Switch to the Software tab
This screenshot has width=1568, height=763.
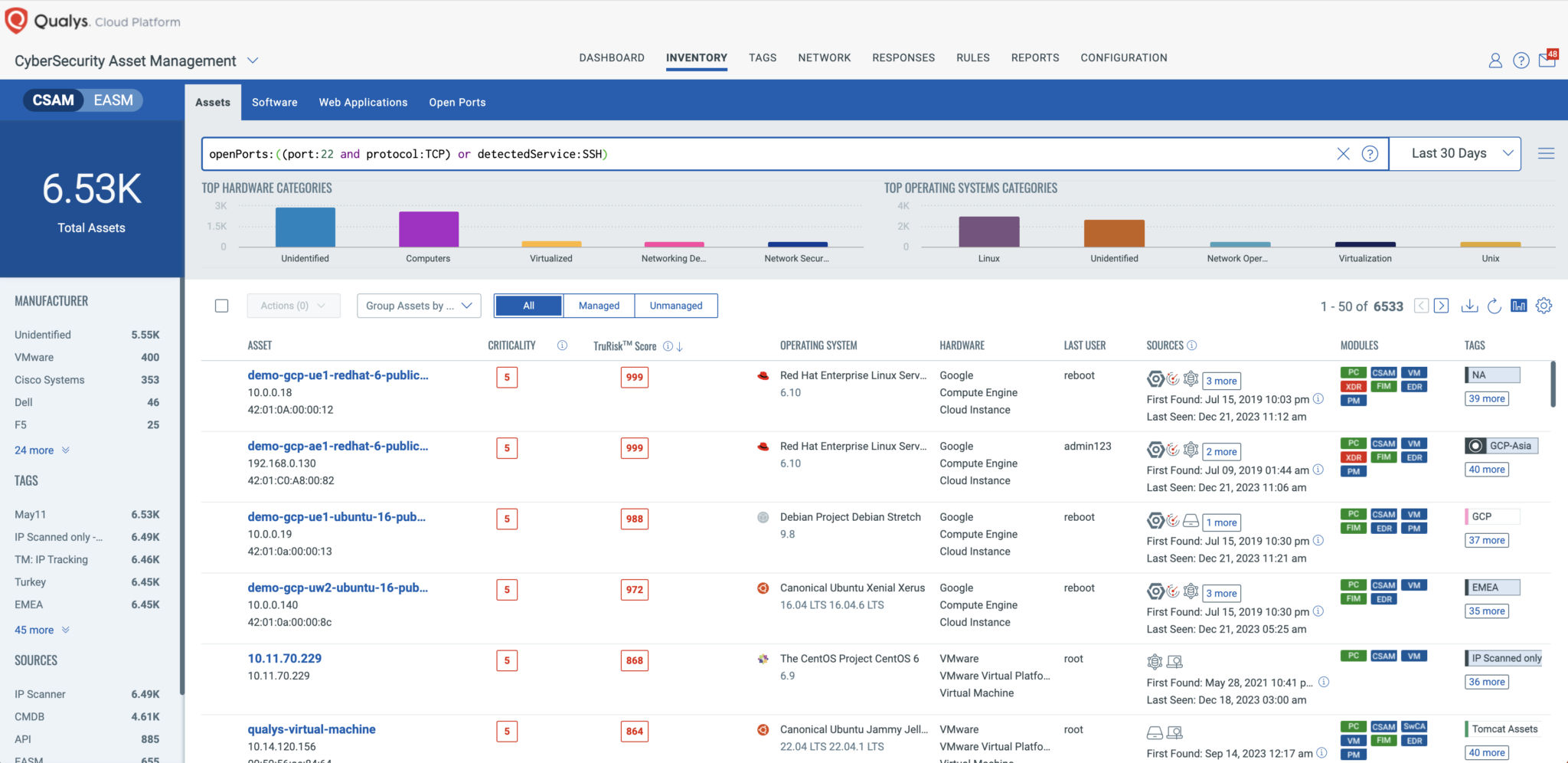tap(274, 102)
